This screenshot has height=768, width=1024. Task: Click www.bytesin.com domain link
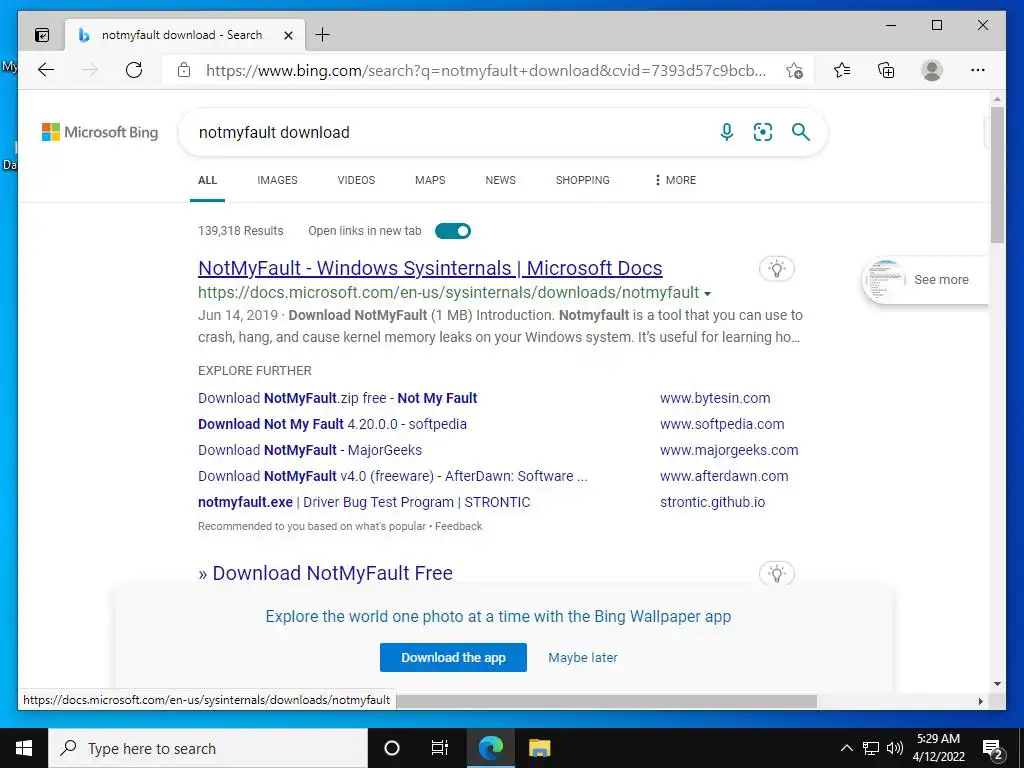715,398
